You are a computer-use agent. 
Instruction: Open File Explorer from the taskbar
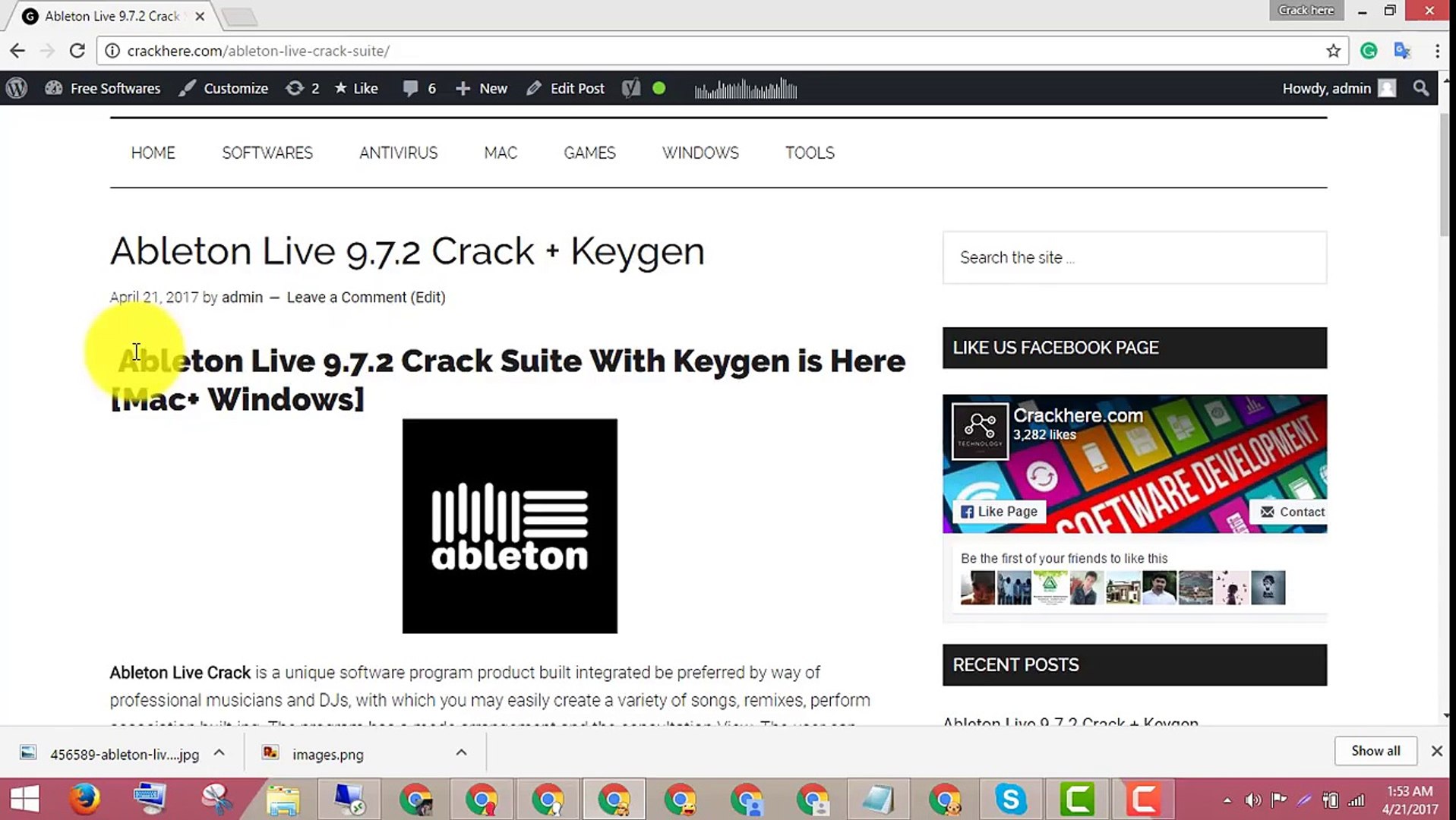283,799
